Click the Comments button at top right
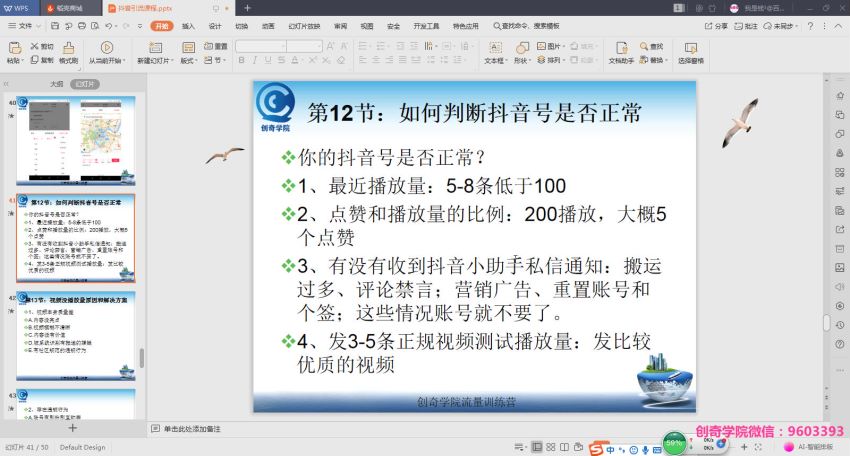This screenshot has width=850, height=456. pos(746,26)
